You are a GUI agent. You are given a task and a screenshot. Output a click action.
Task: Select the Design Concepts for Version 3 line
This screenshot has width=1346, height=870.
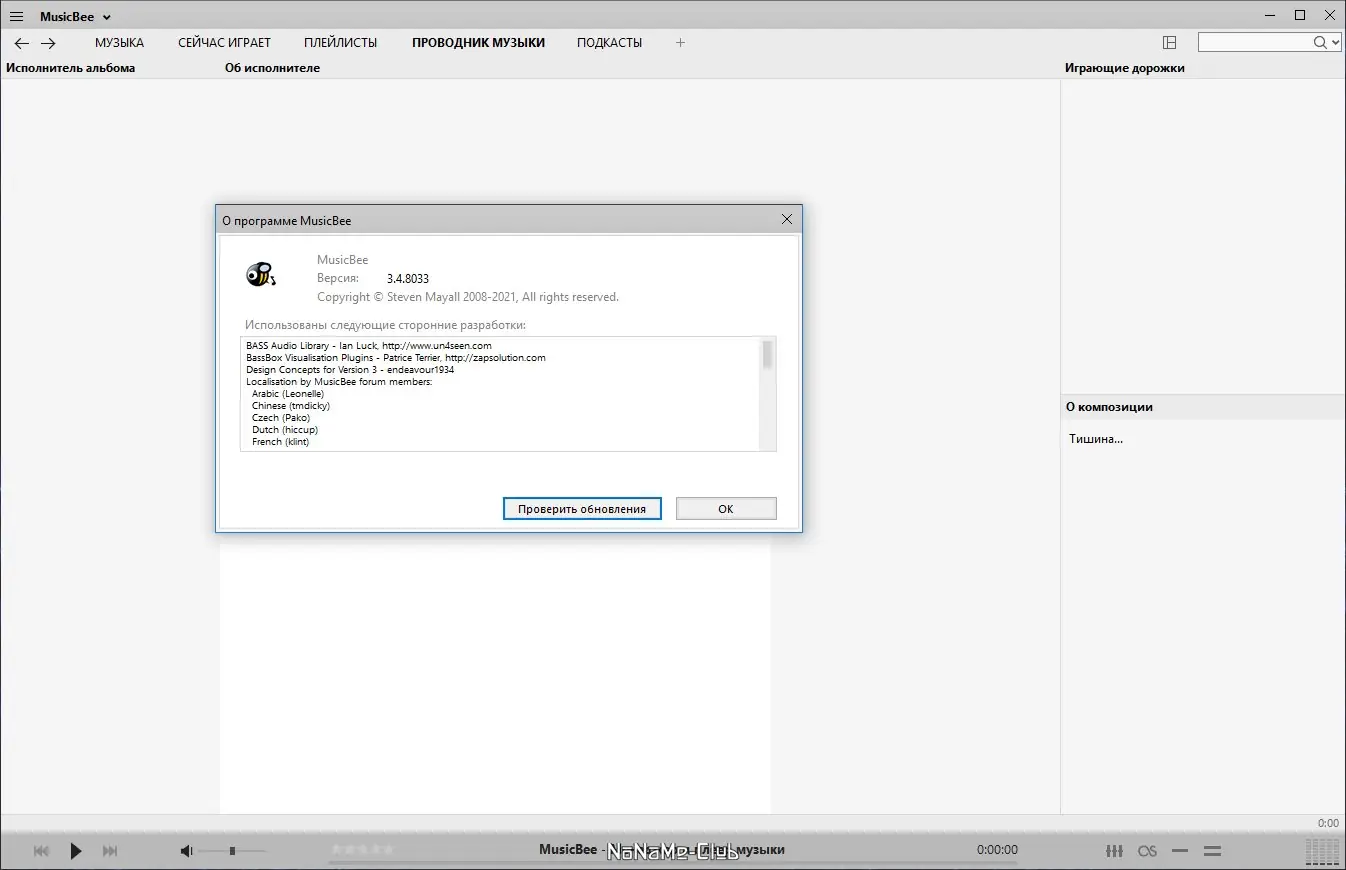[x=350, y=369]
